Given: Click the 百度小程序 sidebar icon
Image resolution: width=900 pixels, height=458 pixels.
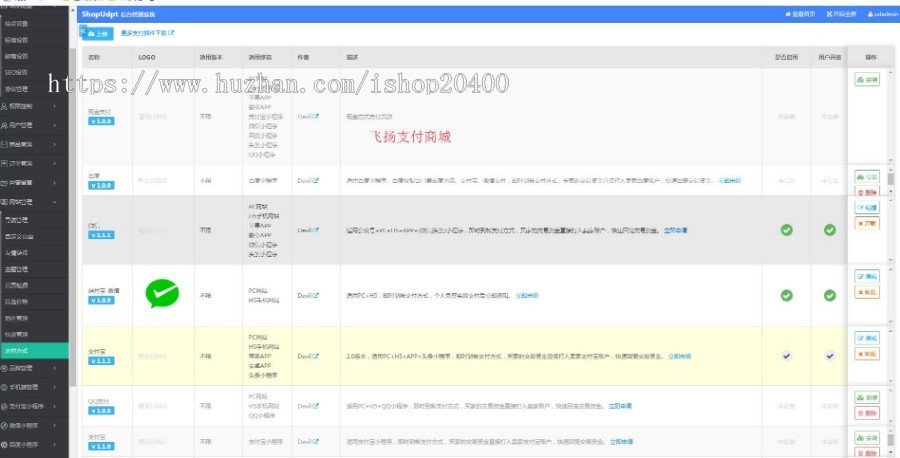Looking at the screenshot, I should tap(4, 445).
